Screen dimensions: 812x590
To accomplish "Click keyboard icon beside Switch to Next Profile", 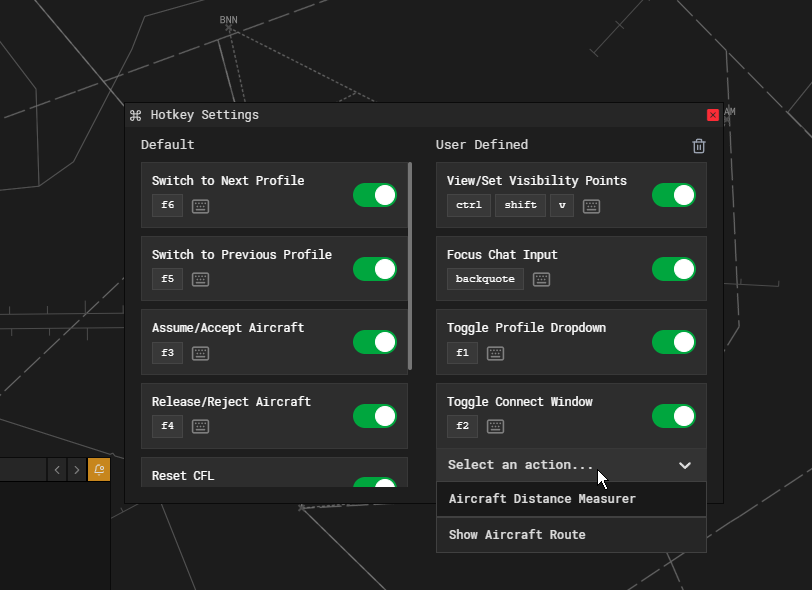I will (200, 205).
